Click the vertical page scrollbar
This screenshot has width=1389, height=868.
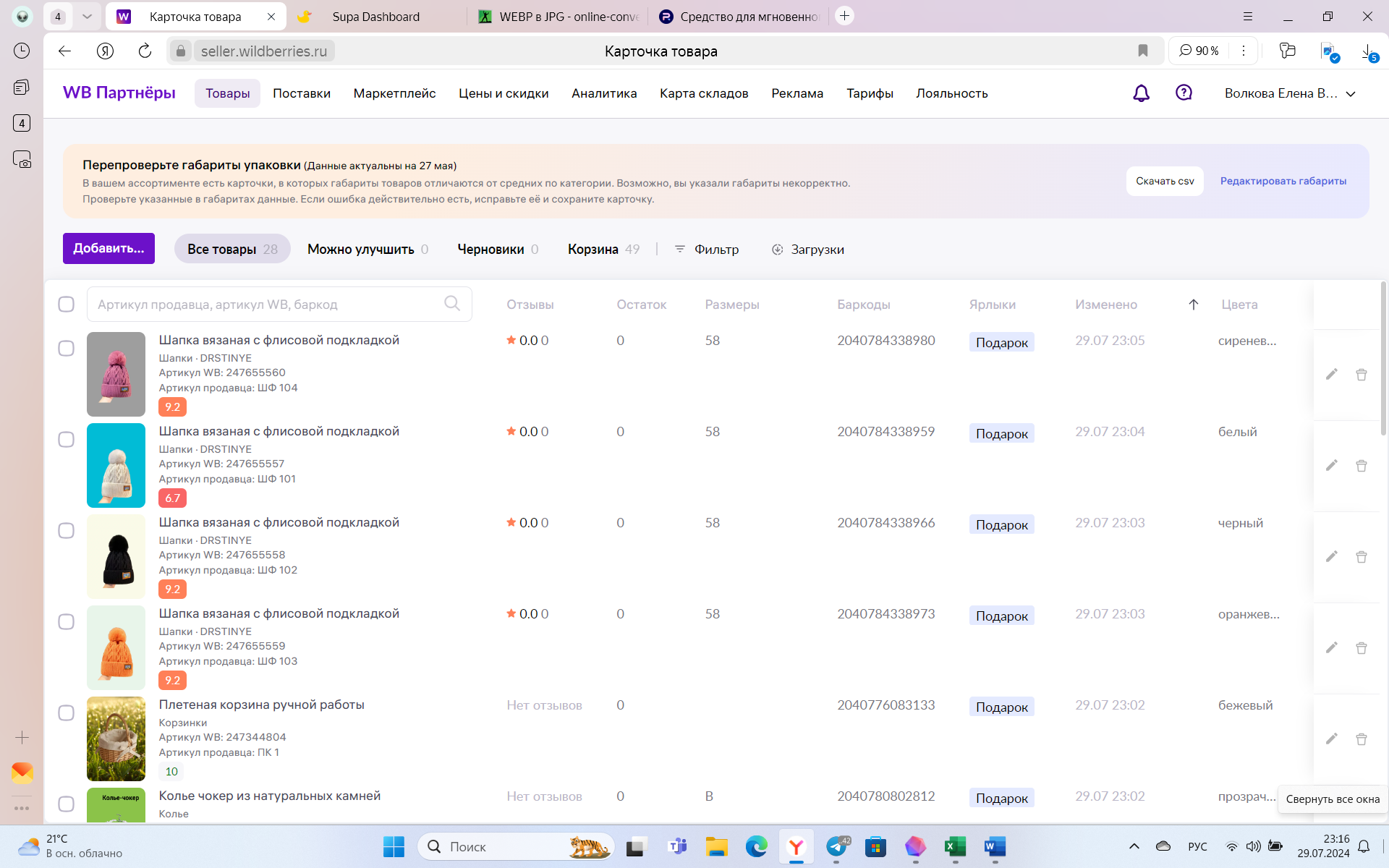[1383, 358]
